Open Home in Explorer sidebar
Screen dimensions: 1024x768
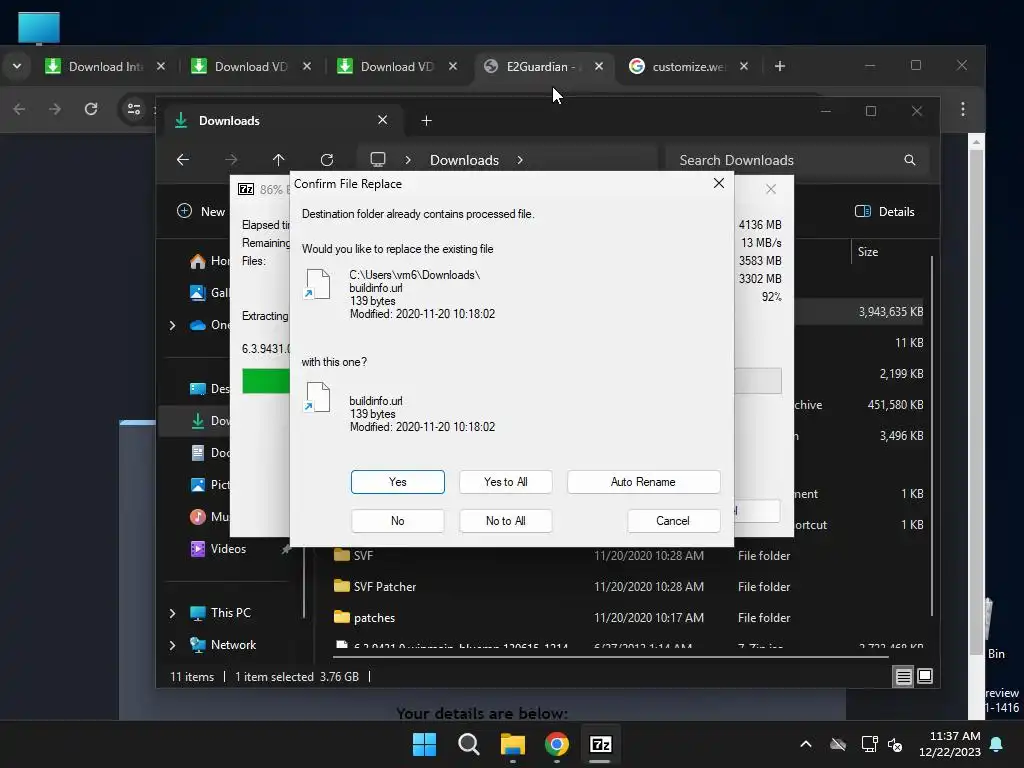(x=209, y=261)
